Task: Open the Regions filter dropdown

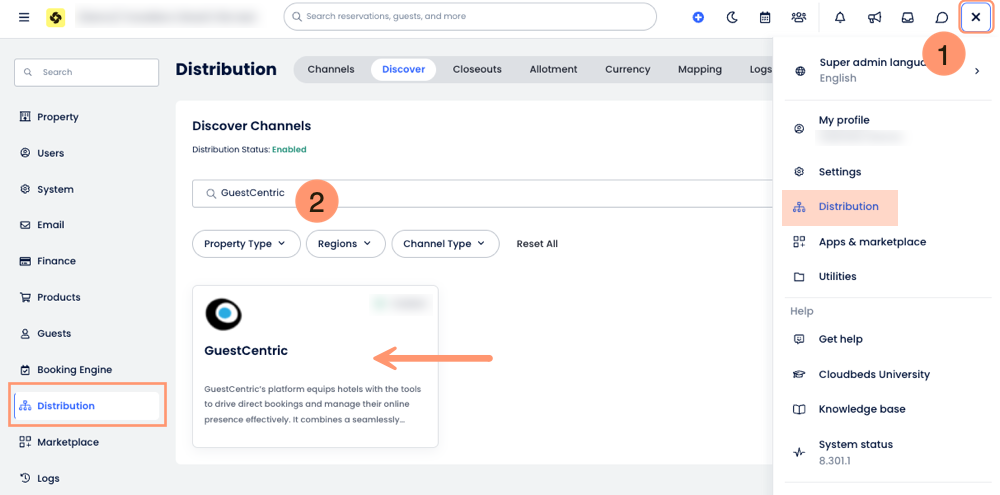Action: (x=345, y=244)
